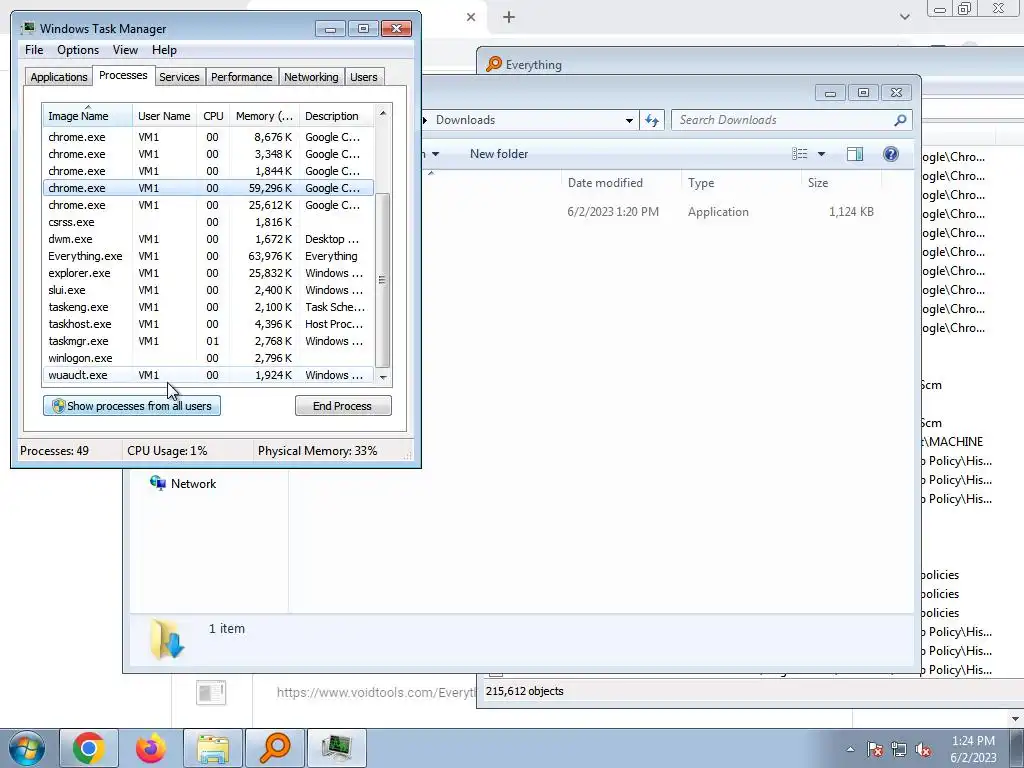Select dwm.exe process row
This screenshot has width=1024, height=768.
pos(208,239)
